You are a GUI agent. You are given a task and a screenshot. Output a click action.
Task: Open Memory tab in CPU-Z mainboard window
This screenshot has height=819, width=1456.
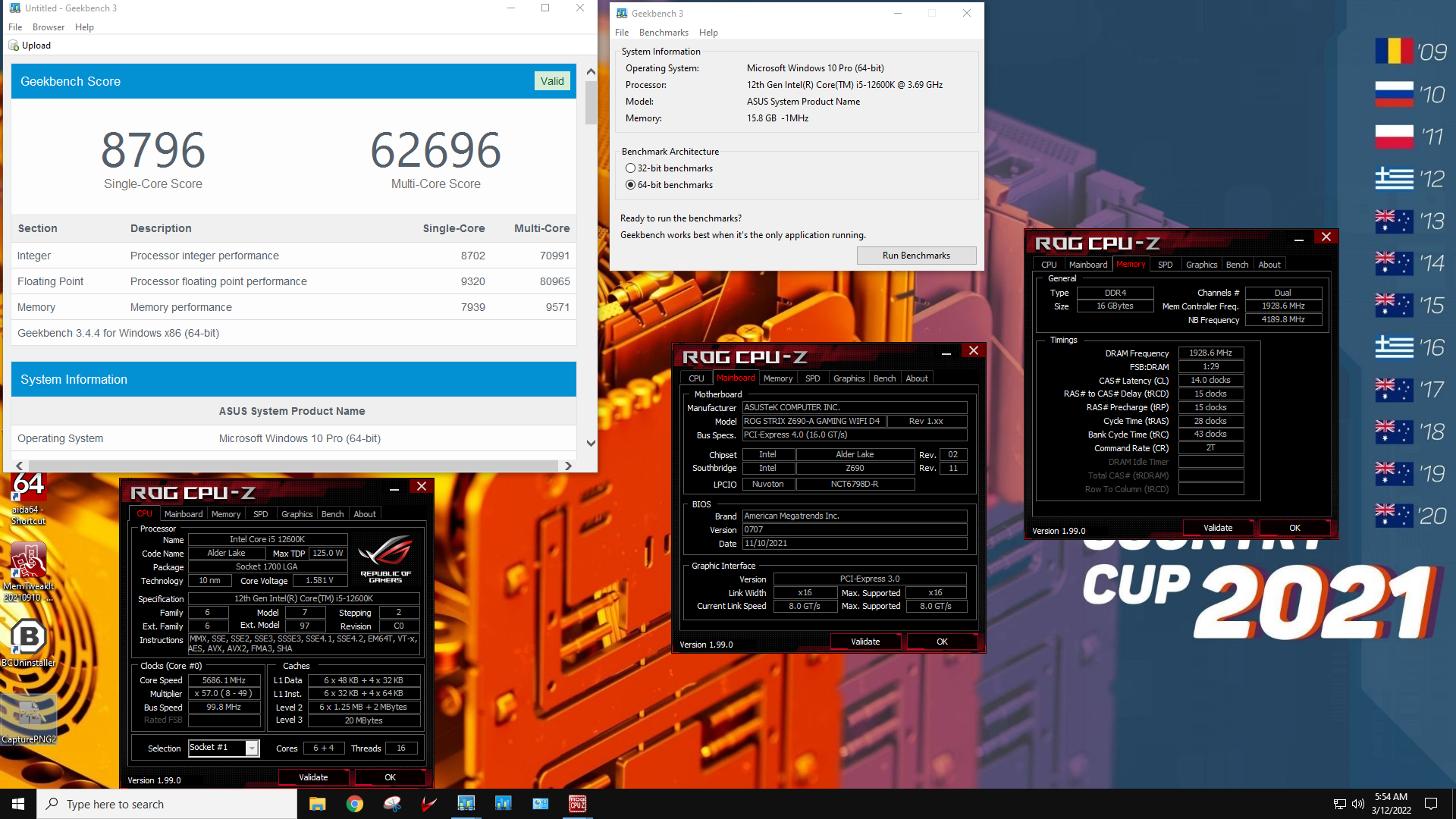[777, 378]
